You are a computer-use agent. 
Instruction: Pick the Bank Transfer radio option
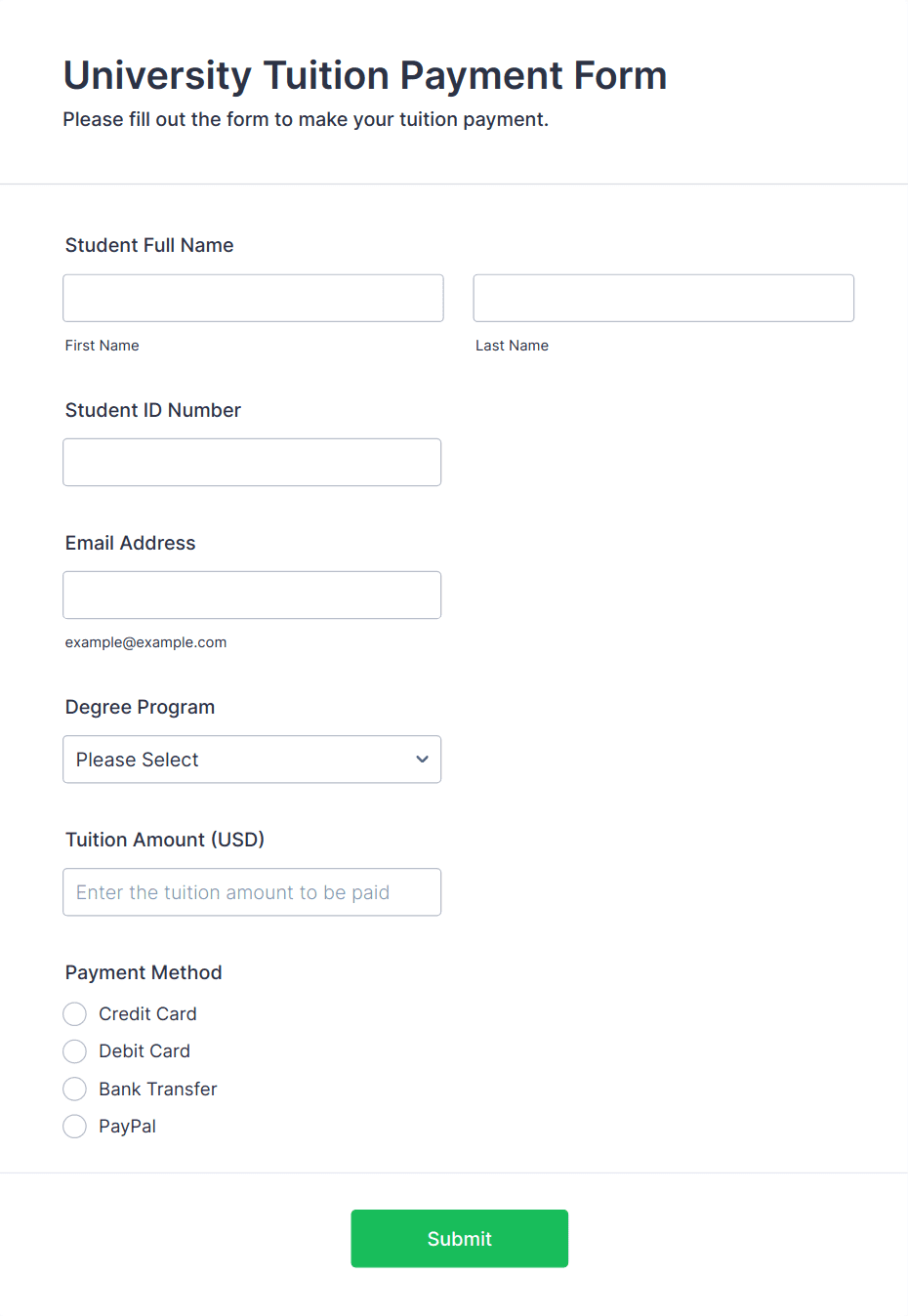[75, 1089]
